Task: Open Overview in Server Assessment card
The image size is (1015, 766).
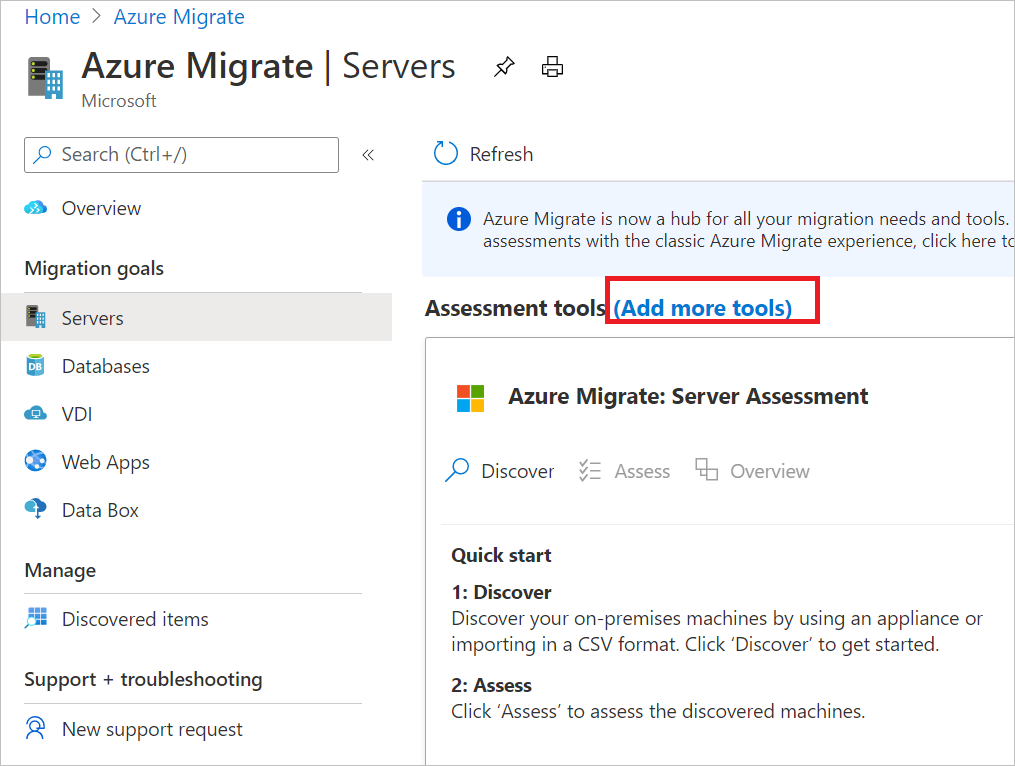Action: point(753,471)
